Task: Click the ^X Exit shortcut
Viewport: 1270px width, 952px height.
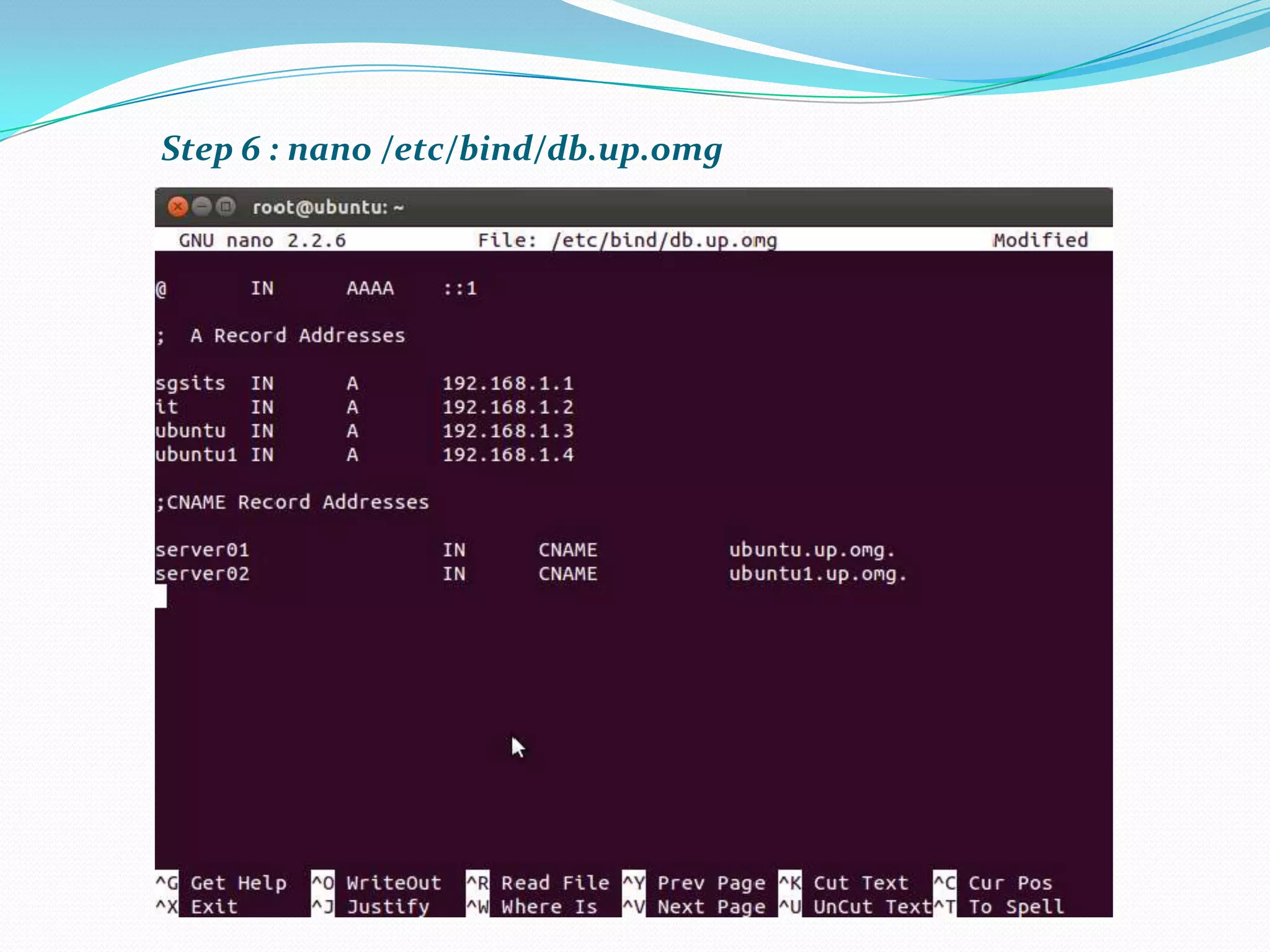Action: pos(197,907)
